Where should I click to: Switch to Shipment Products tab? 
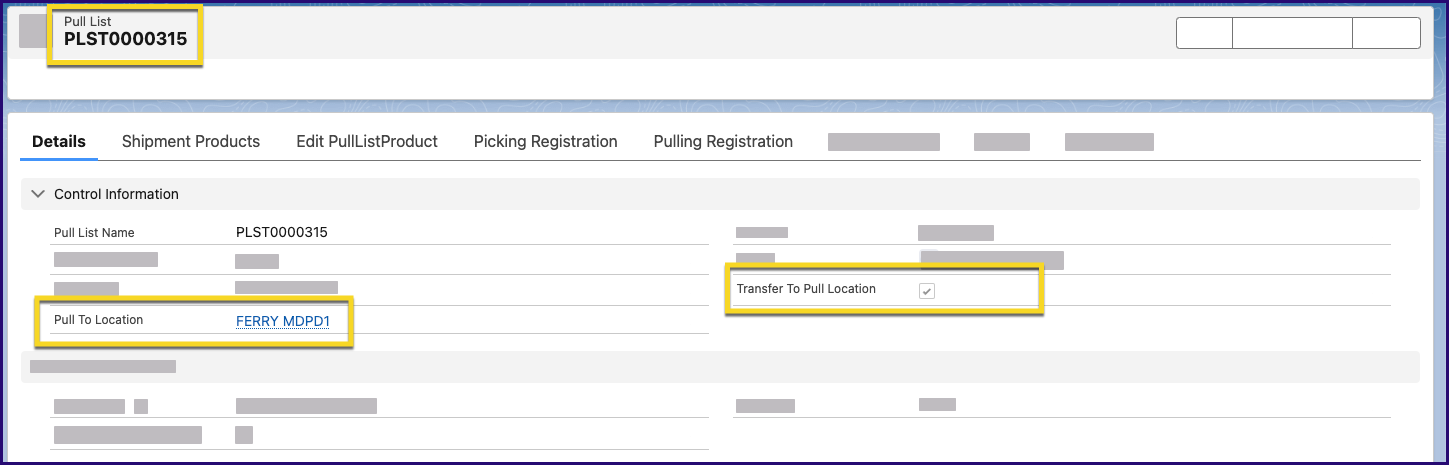191,142
